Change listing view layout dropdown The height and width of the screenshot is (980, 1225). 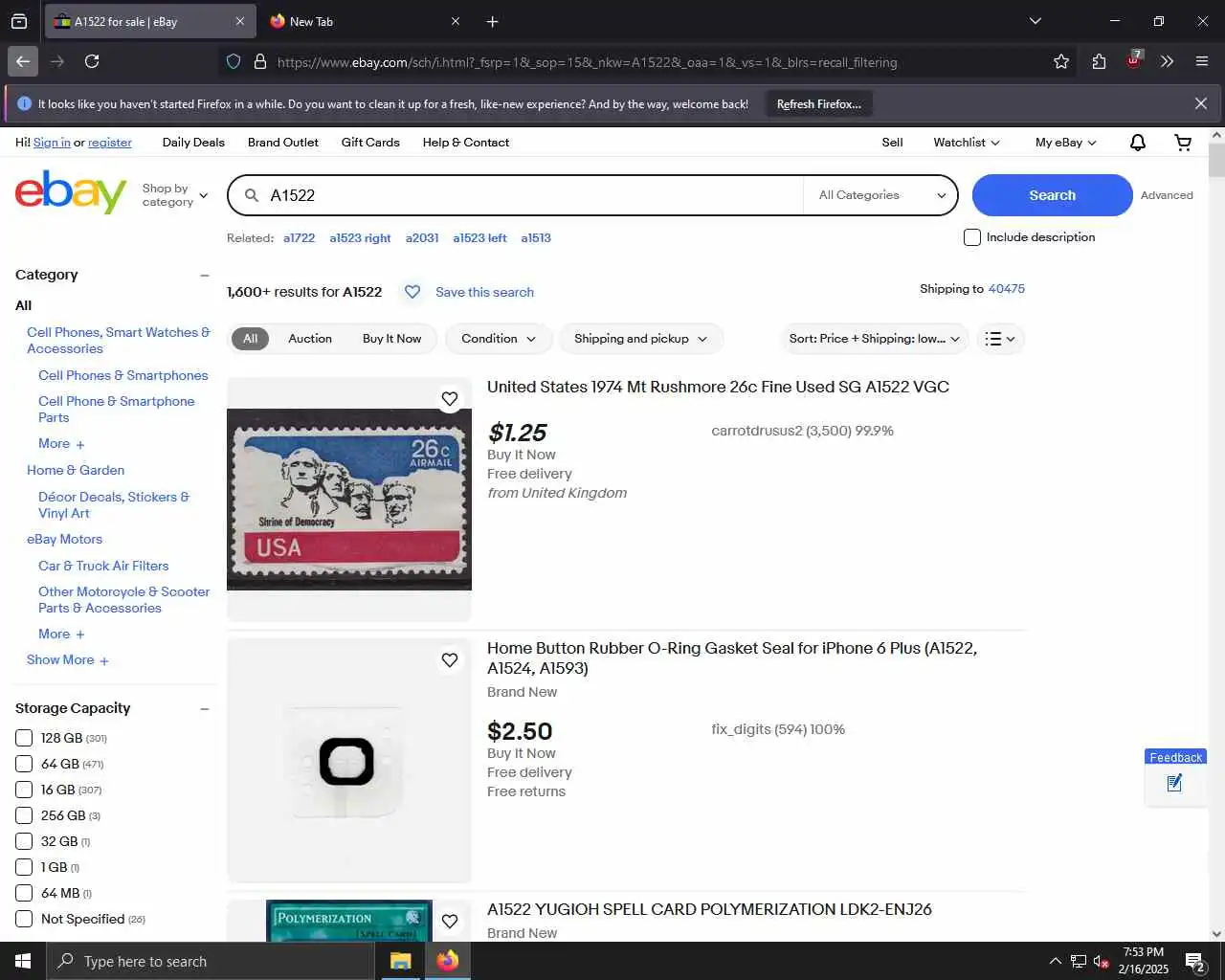point(1000,339)
